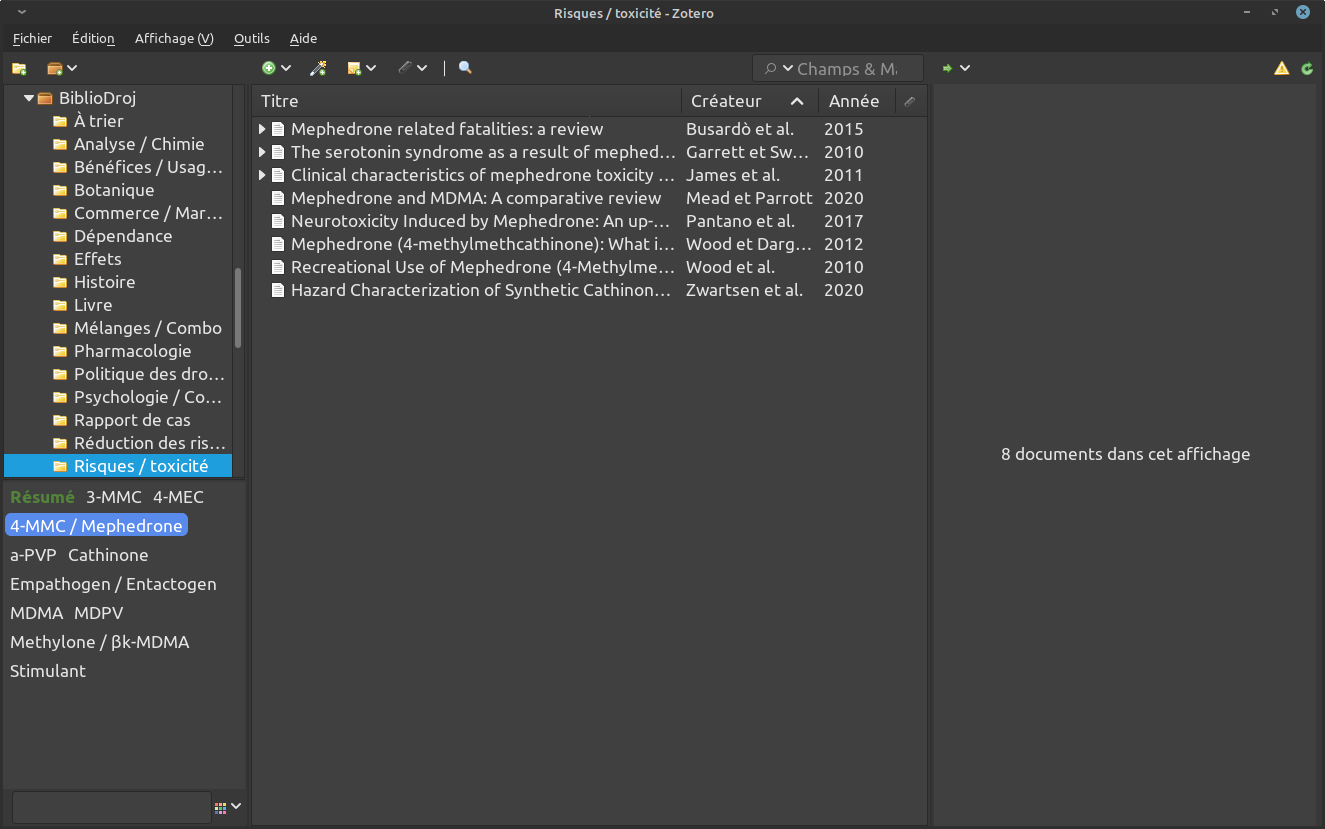Image resolution: width=1325 pixels, height=829 pixels.
Task: Open the Aide menu
Action: 303,38
